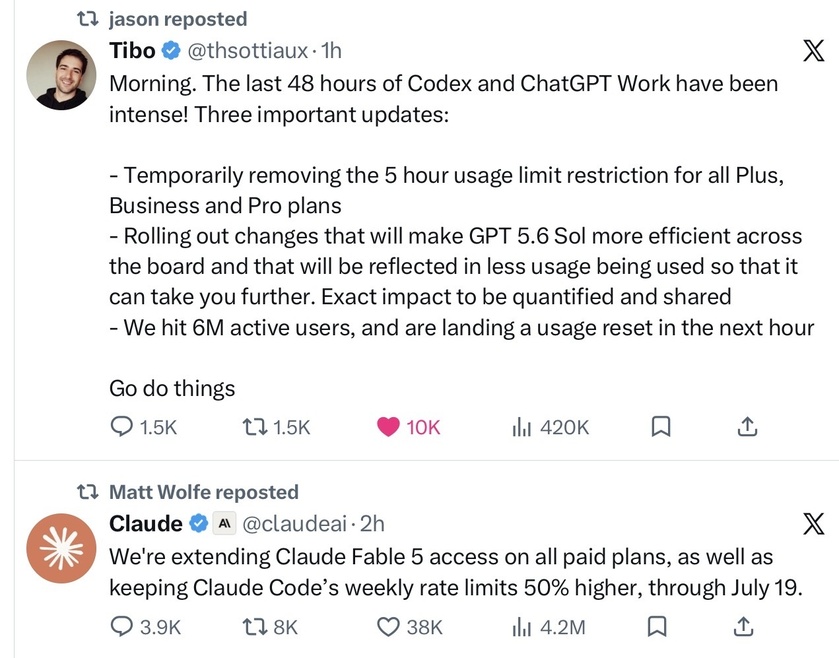
Task: Repost Tibo's Codex update post
Action: point(276,427)
